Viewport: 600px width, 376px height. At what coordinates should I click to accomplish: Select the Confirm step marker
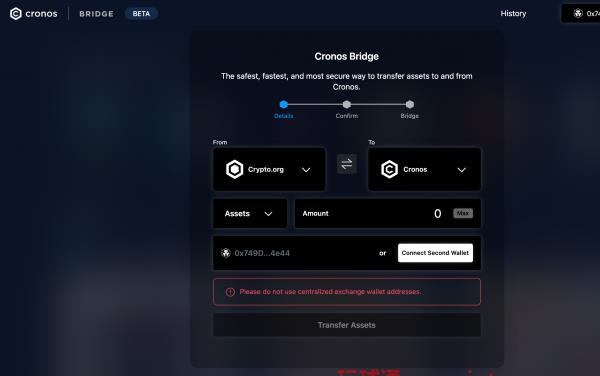[x=347, y=104]
